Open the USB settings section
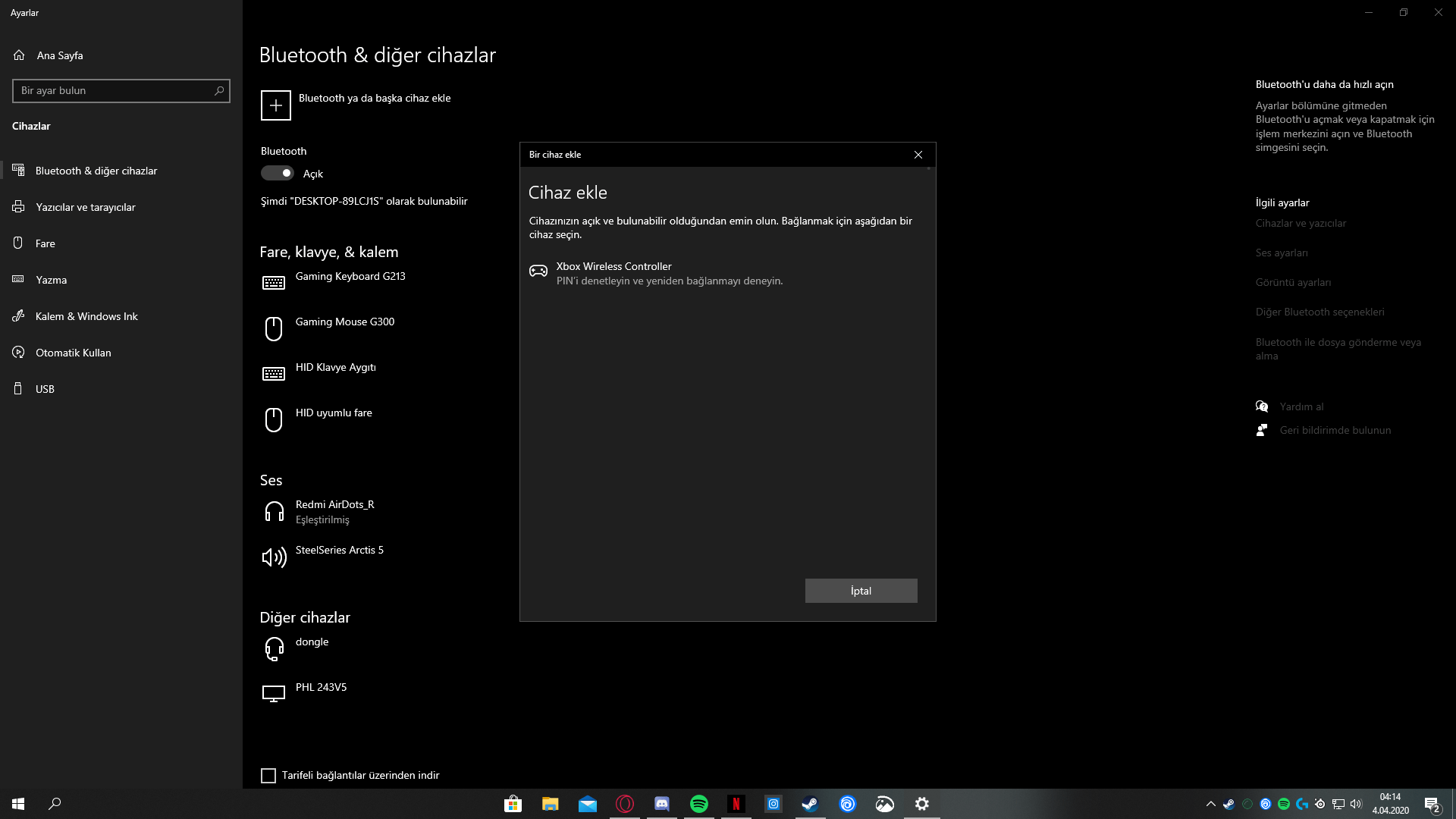1456x819 pixels. pos(45,389)
